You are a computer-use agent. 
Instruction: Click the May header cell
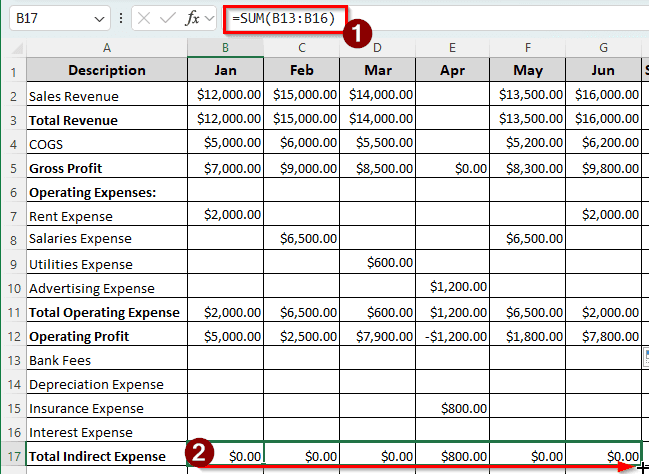[528, 70]
